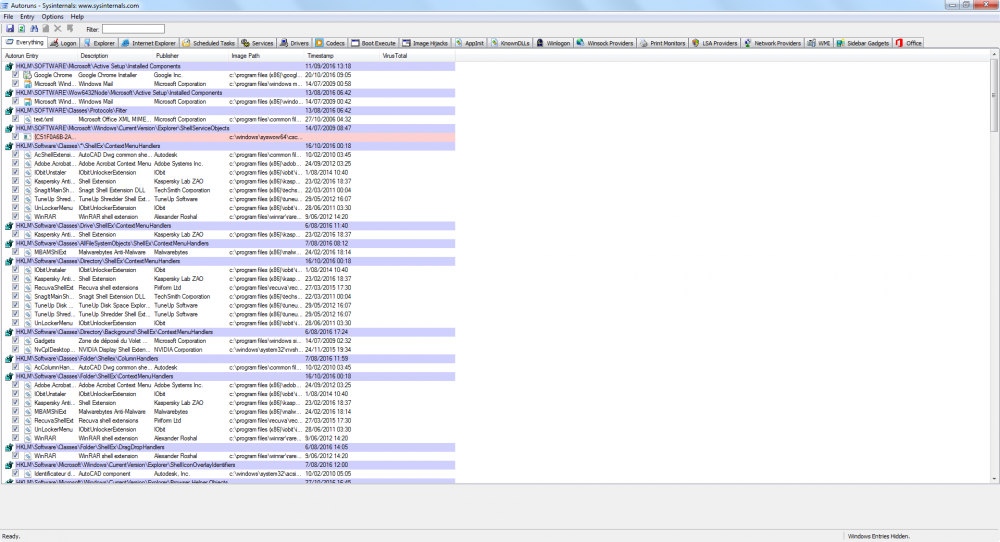This screenshot has width=1000, height=542.
Task: Uncheck the Identificateur AutoCAD component entry
Action: [x=16, y=474]
